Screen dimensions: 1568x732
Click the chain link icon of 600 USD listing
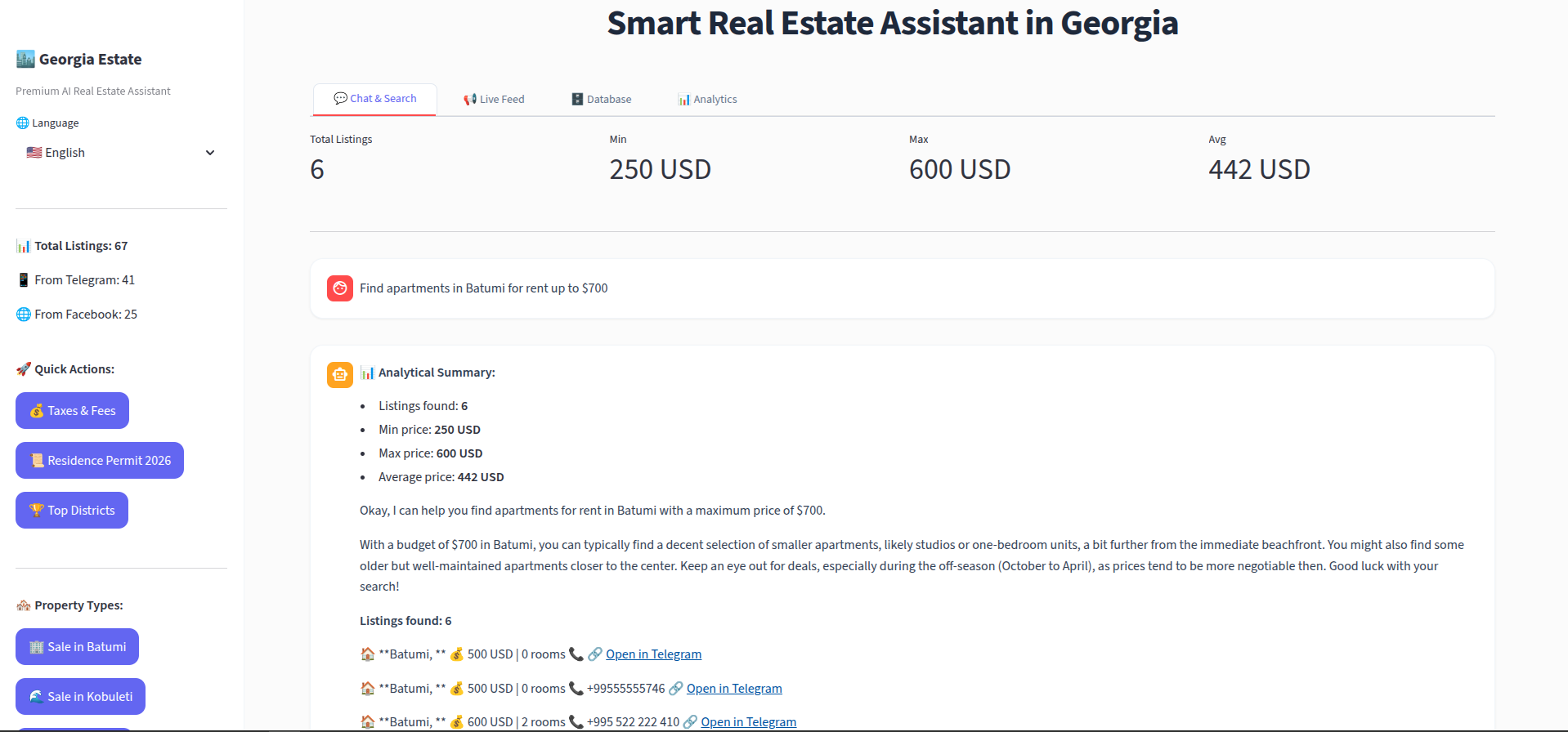(690, 722)
